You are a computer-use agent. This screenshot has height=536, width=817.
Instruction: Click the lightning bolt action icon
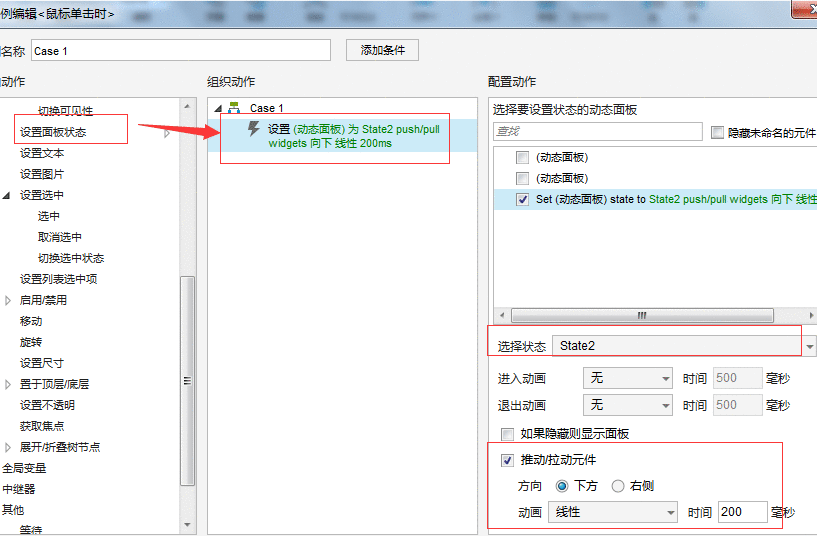pyautogui.click(x=254, y=129)
